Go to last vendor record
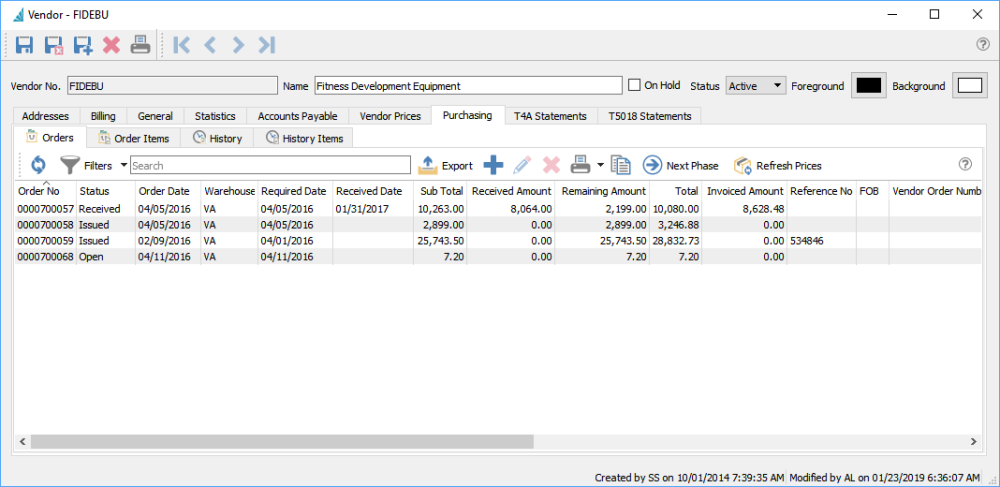This screenshot has width=1000, height=487. point(267,45)
